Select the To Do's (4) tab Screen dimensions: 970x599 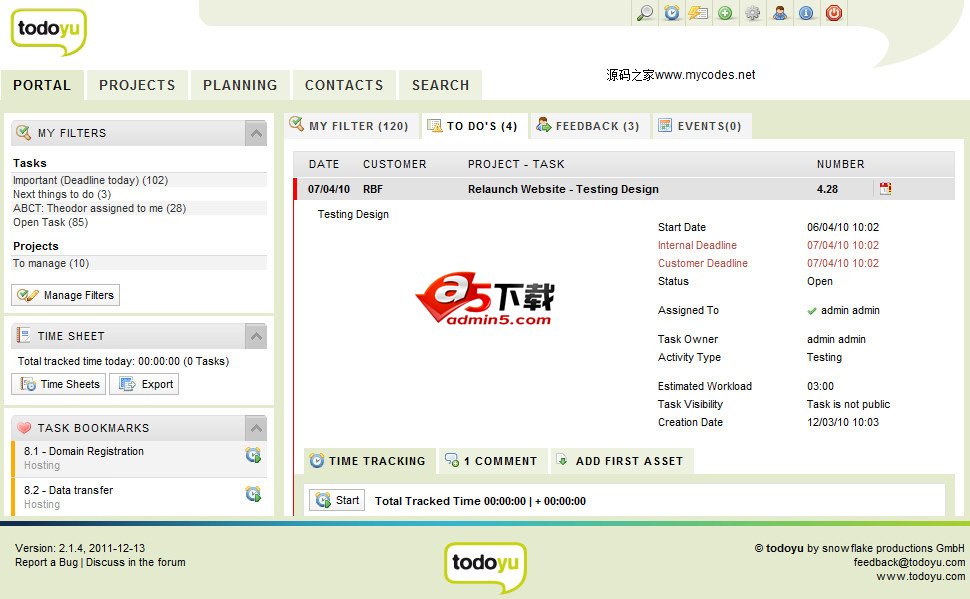pos(474,126)
